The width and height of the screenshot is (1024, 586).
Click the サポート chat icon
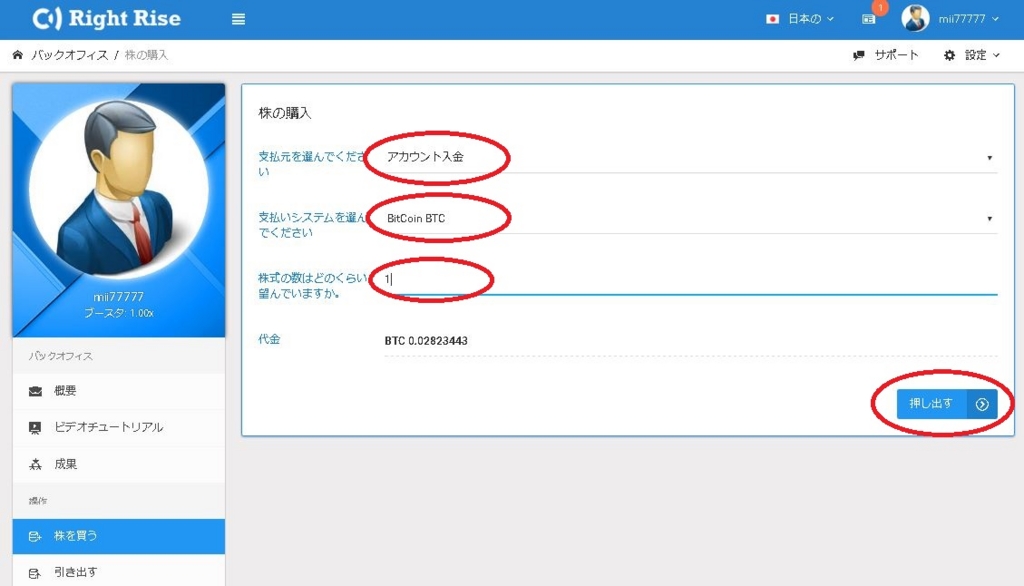(x=859, y=56)
